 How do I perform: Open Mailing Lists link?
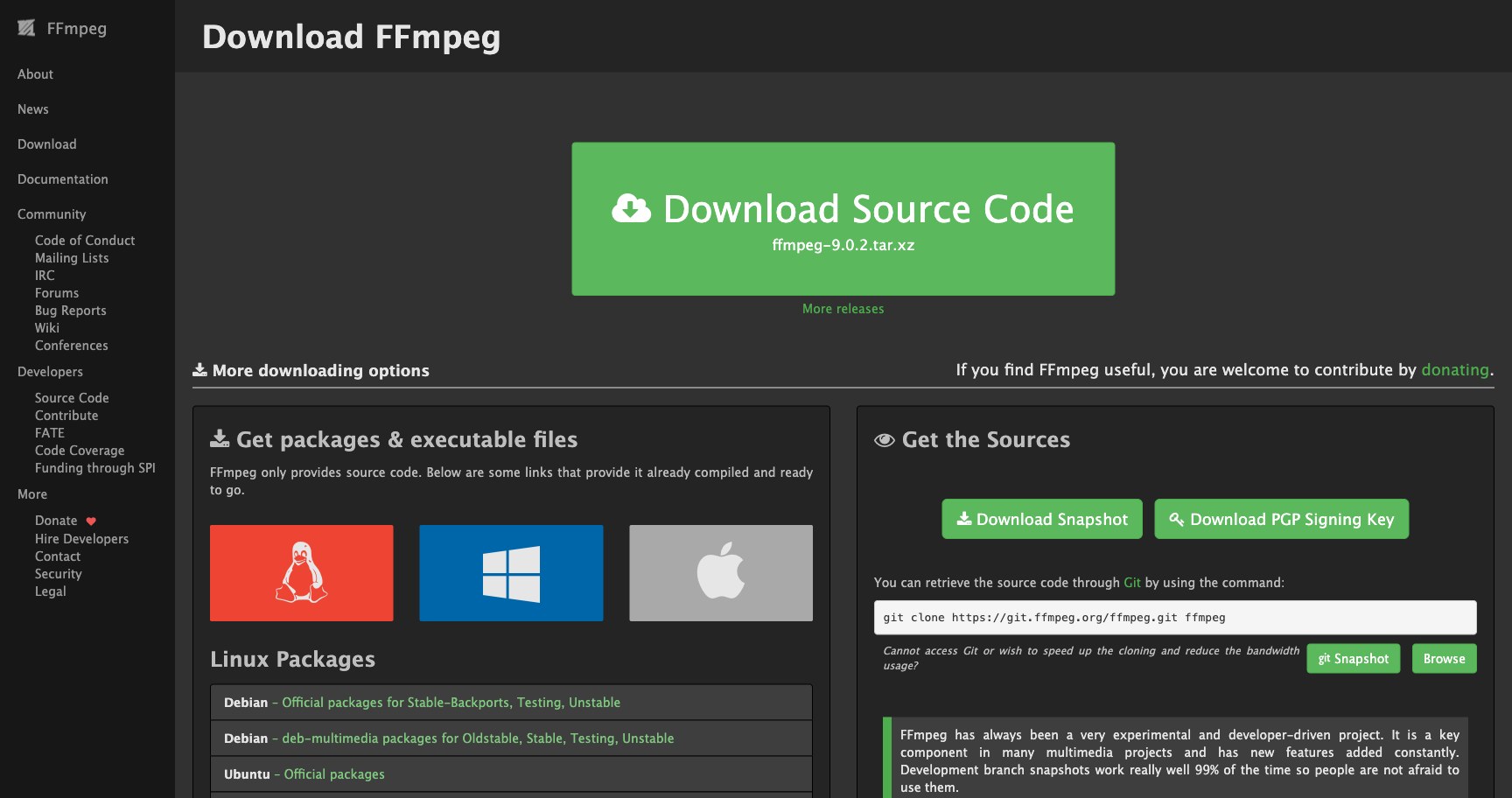[72, 258]
